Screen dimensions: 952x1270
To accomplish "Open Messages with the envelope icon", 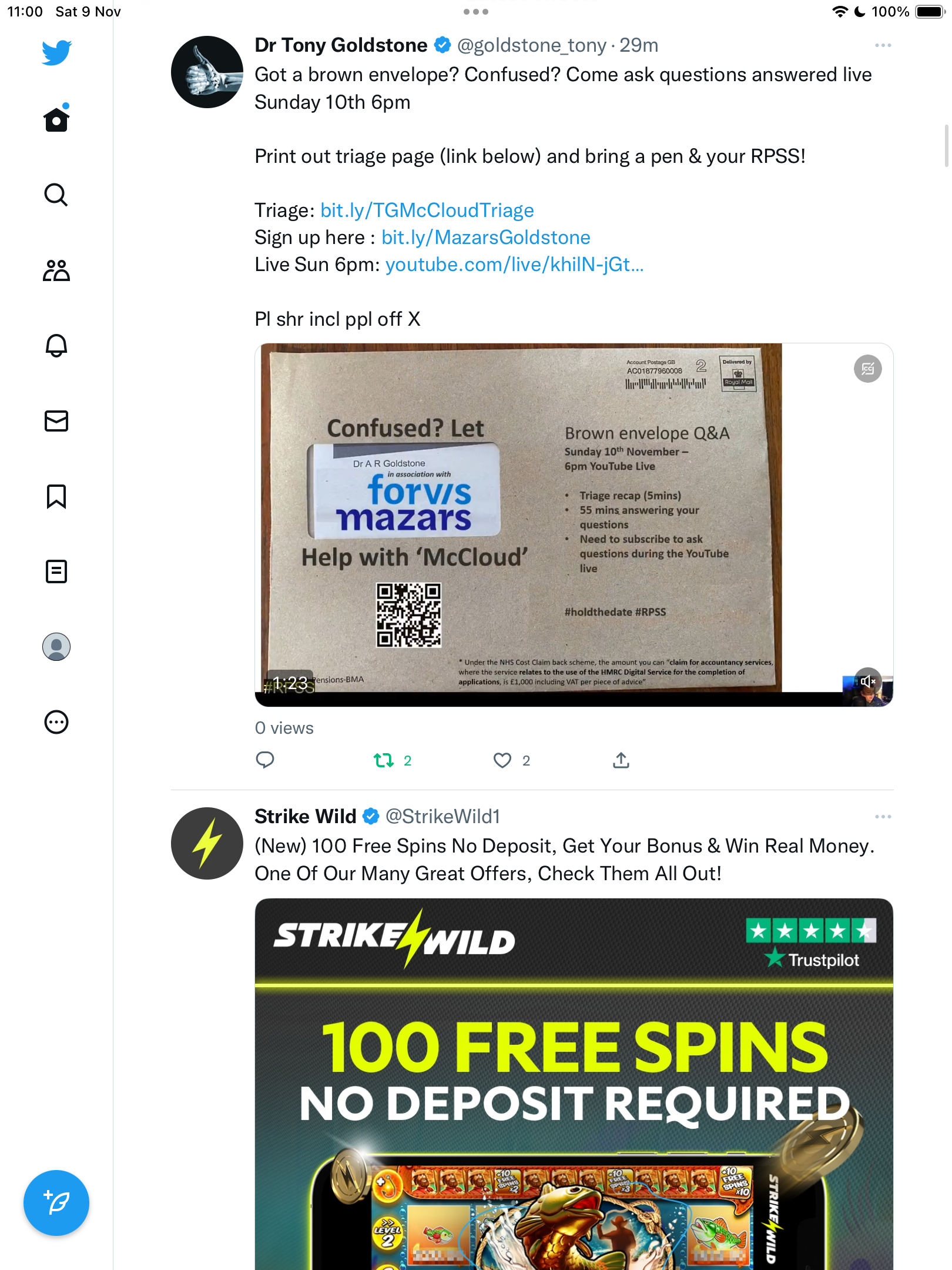I will [56, 421].
